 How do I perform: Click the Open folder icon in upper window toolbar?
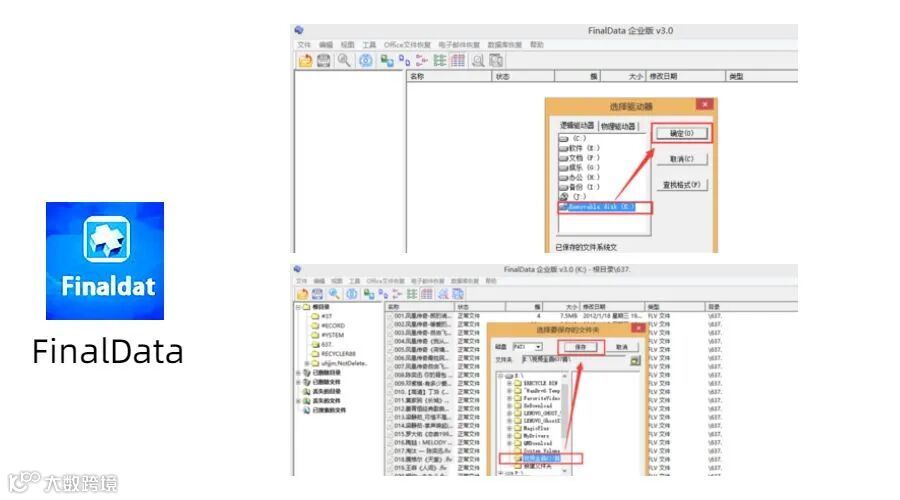pos(305,60)
